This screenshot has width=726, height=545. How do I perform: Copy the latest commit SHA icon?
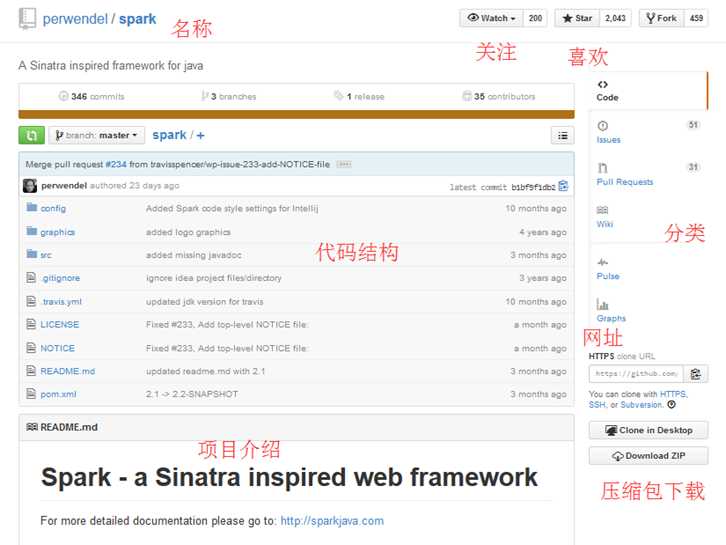pyautogui.click(x=563, y=186)
